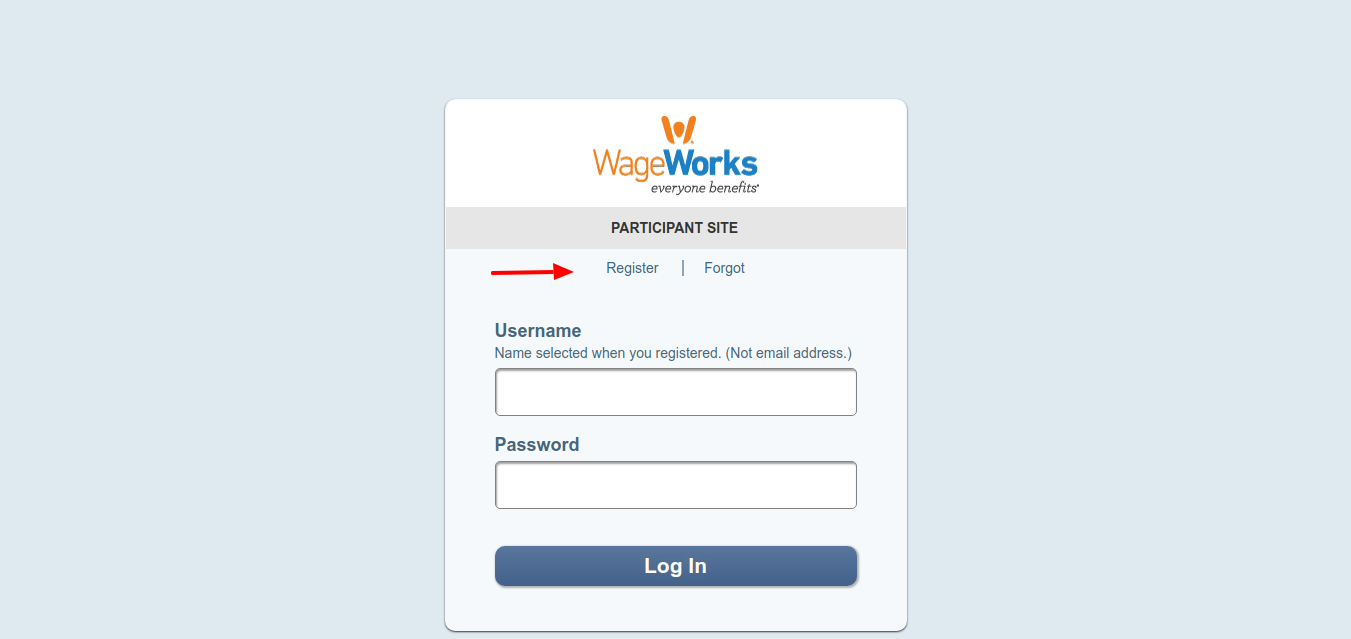Image resolution: width=1351 pixels, height=639 pixels.
Task: Place cursor in the box under Username
Action: click(x=676, y=392)
